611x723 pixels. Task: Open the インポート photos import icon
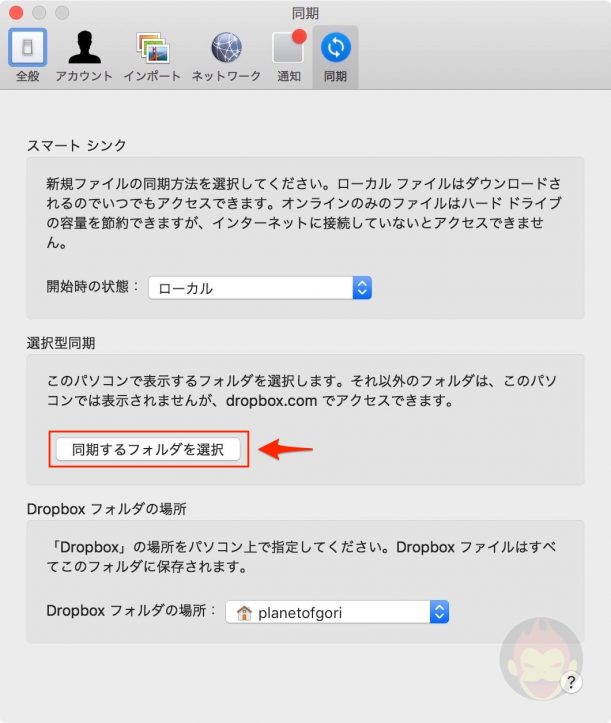click(x=153, y=47)
